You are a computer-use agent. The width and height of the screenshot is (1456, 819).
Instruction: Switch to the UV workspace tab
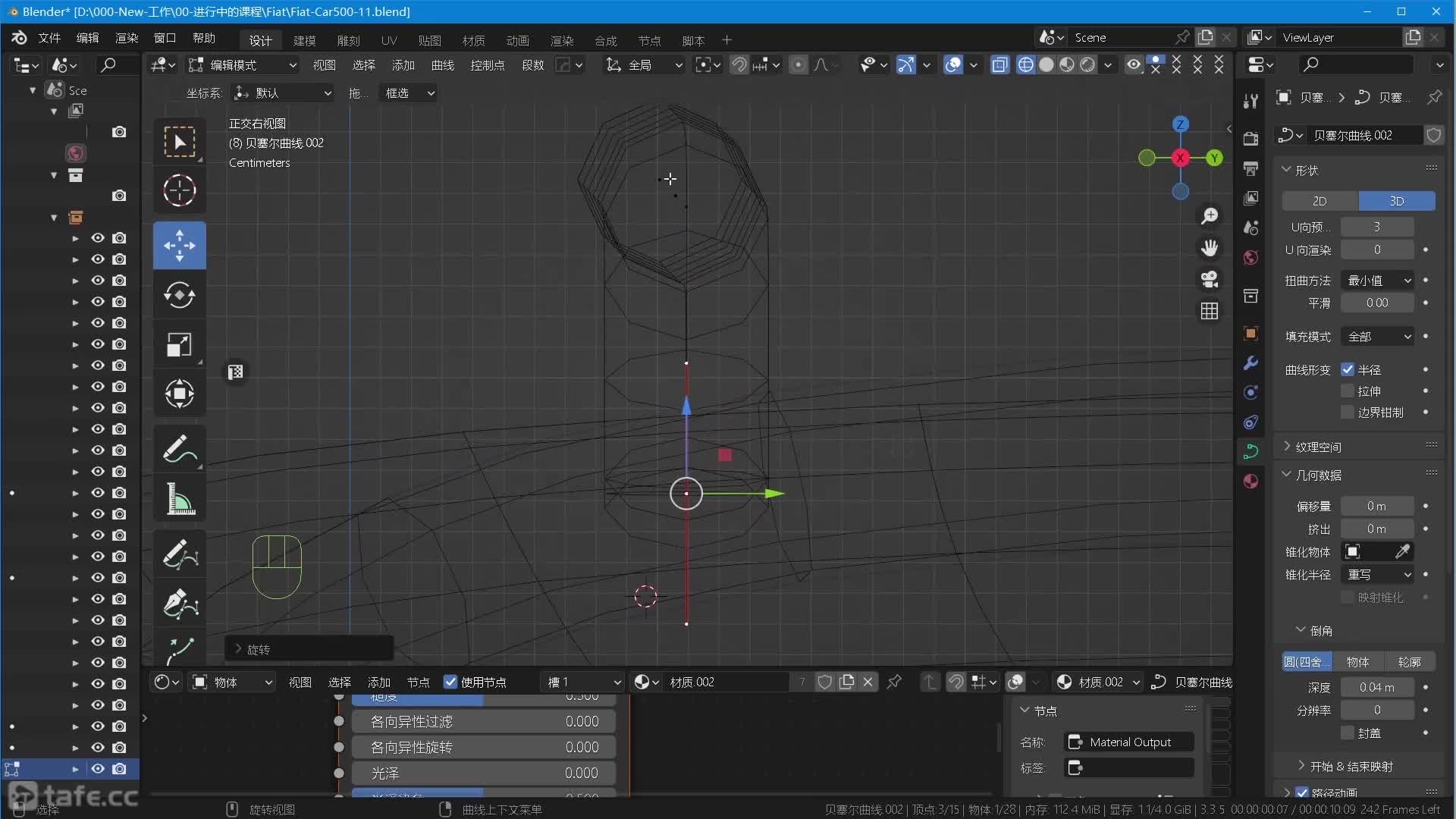[x=389, y=40]
